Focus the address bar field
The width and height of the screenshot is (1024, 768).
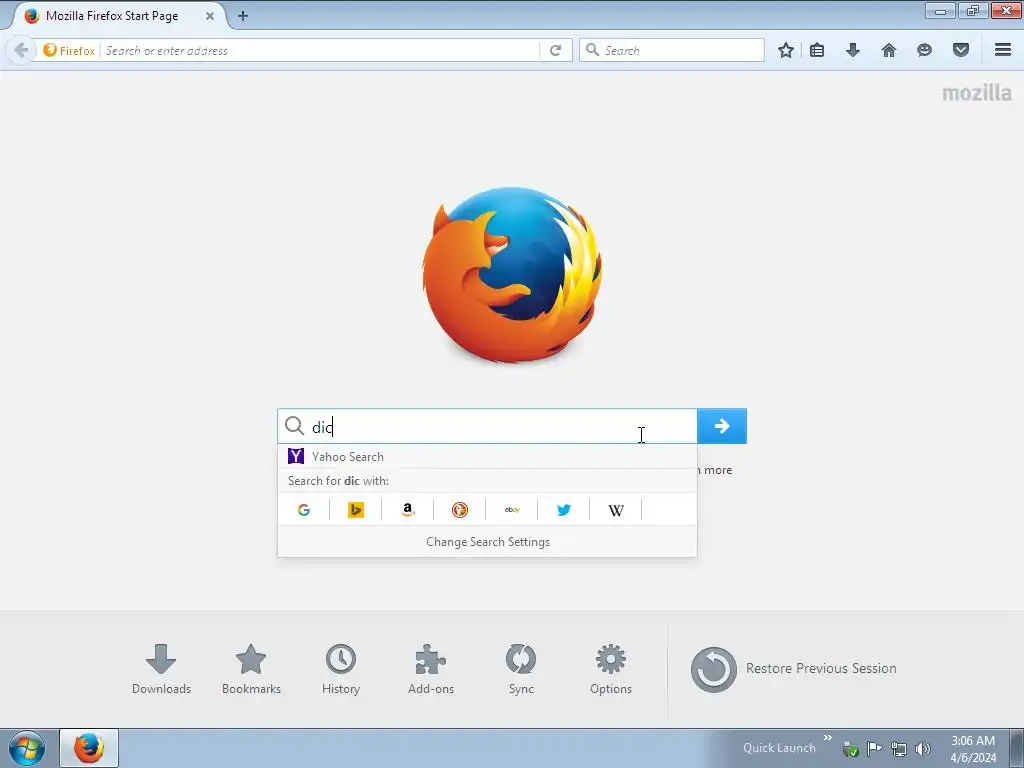pos(320,50)
